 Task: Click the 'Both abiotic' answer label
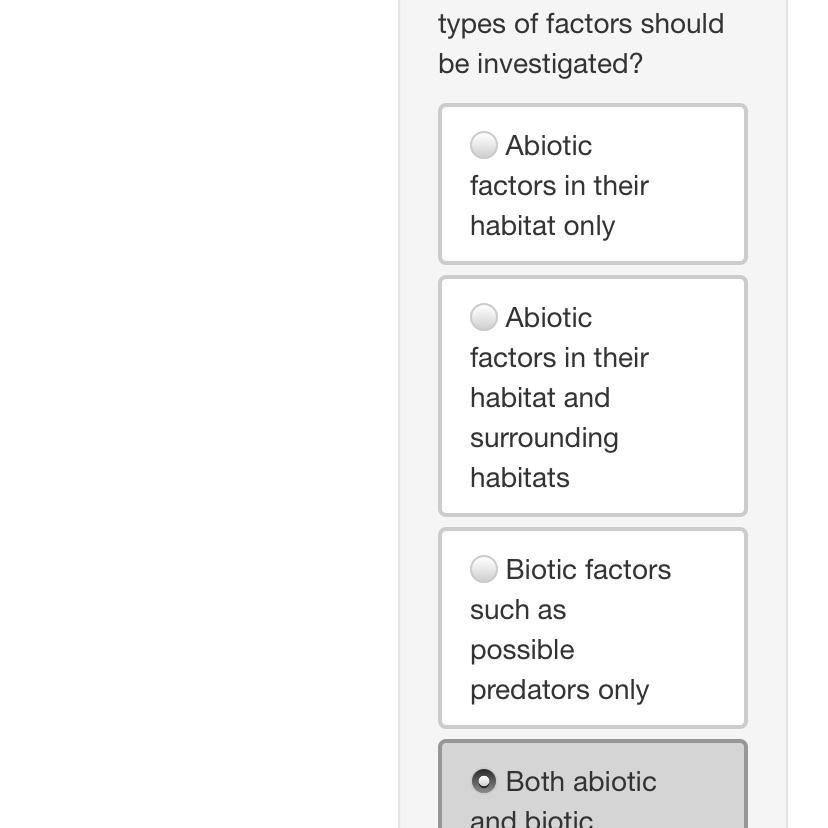(581, 781)
